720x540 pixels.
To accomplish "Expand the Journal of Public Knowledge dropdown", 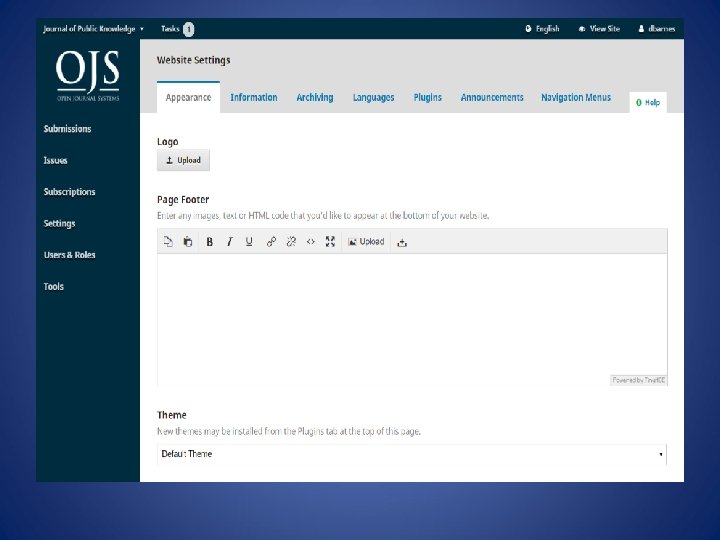I will 93,28.
